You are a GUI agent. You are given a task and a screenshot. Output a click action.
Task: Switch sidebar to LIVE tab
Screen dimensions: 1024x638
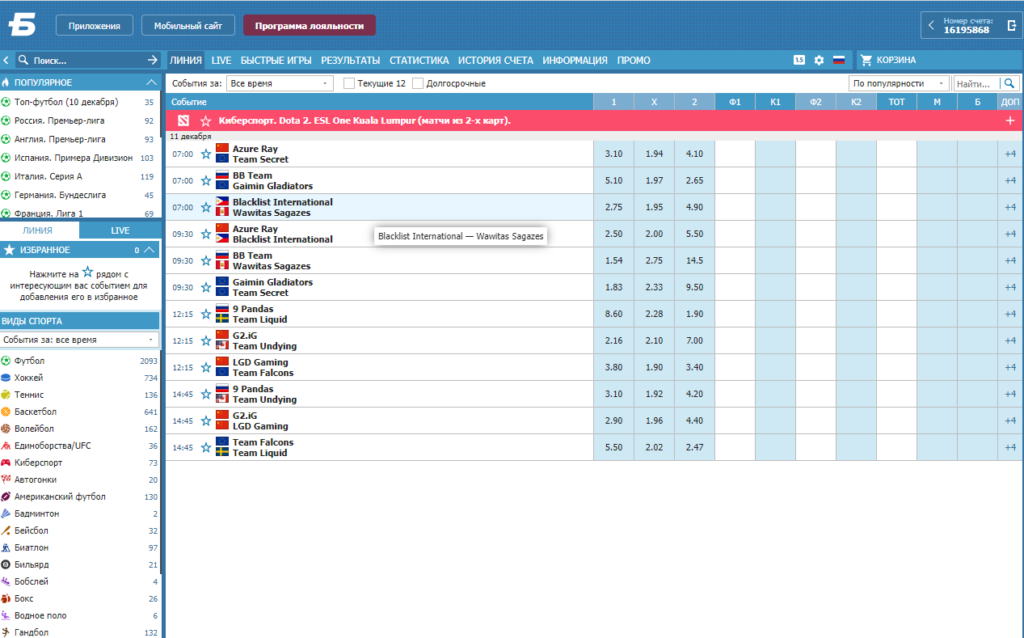click(x=120, y=231)
